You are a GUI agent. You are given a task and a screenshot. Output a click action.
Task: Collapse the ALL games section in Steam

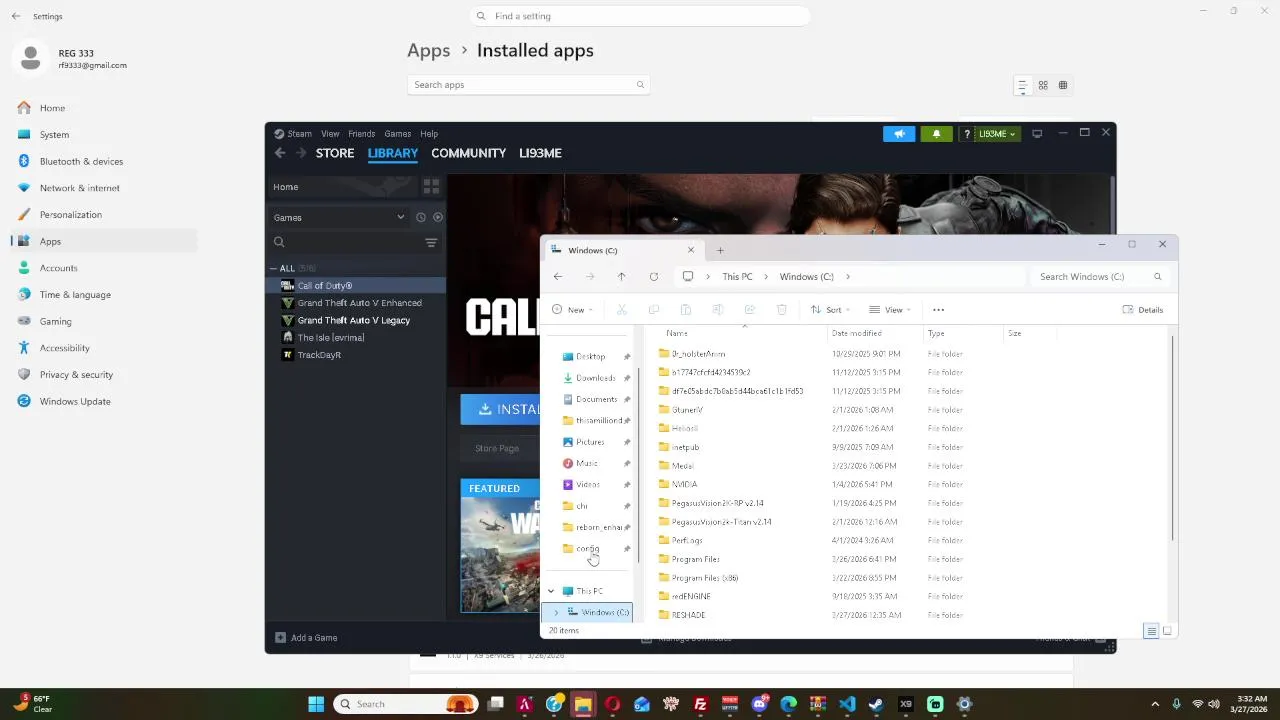(x=273, y=268)
